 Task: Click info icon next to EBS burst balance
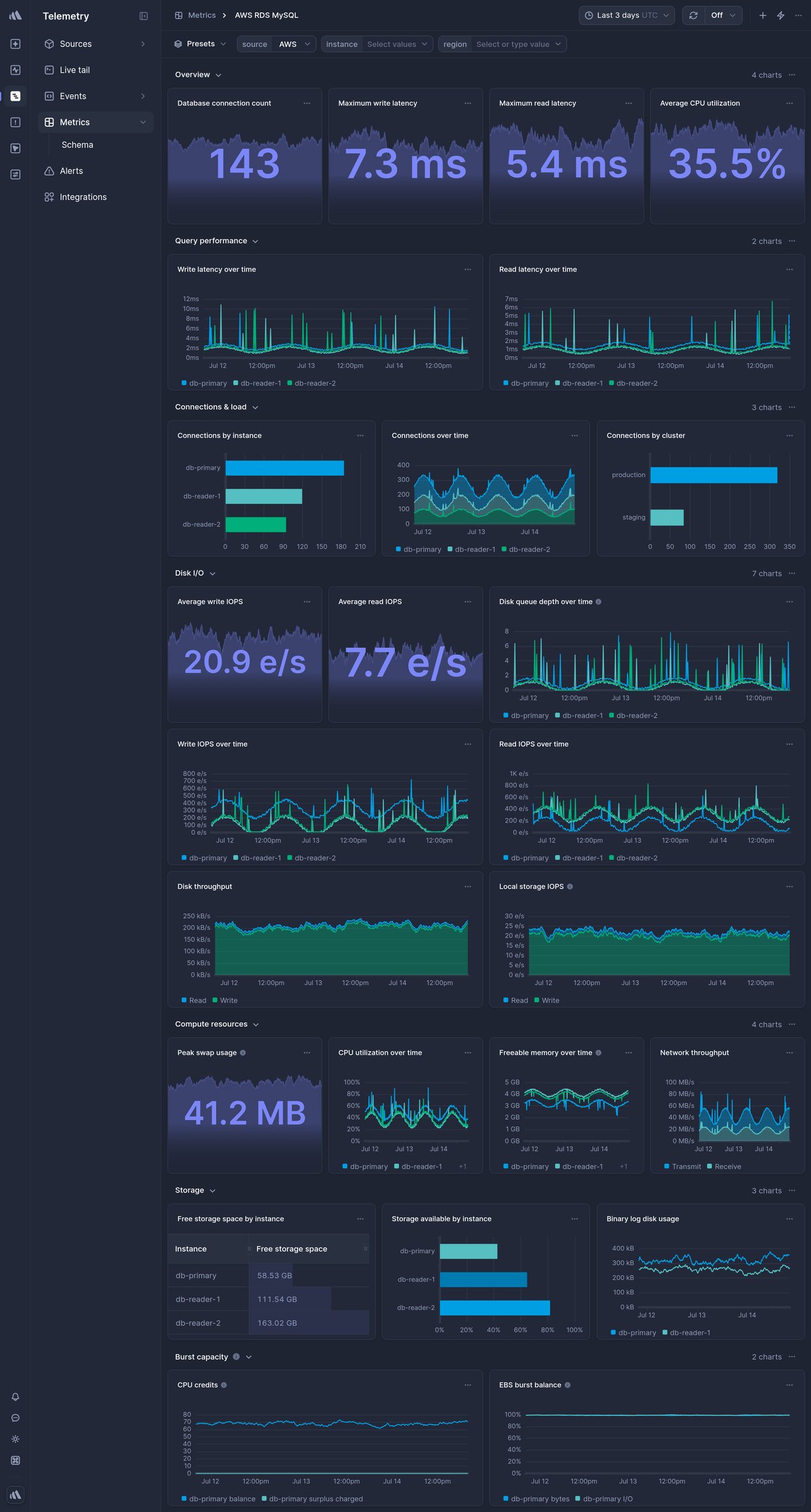coord(567,1386)
